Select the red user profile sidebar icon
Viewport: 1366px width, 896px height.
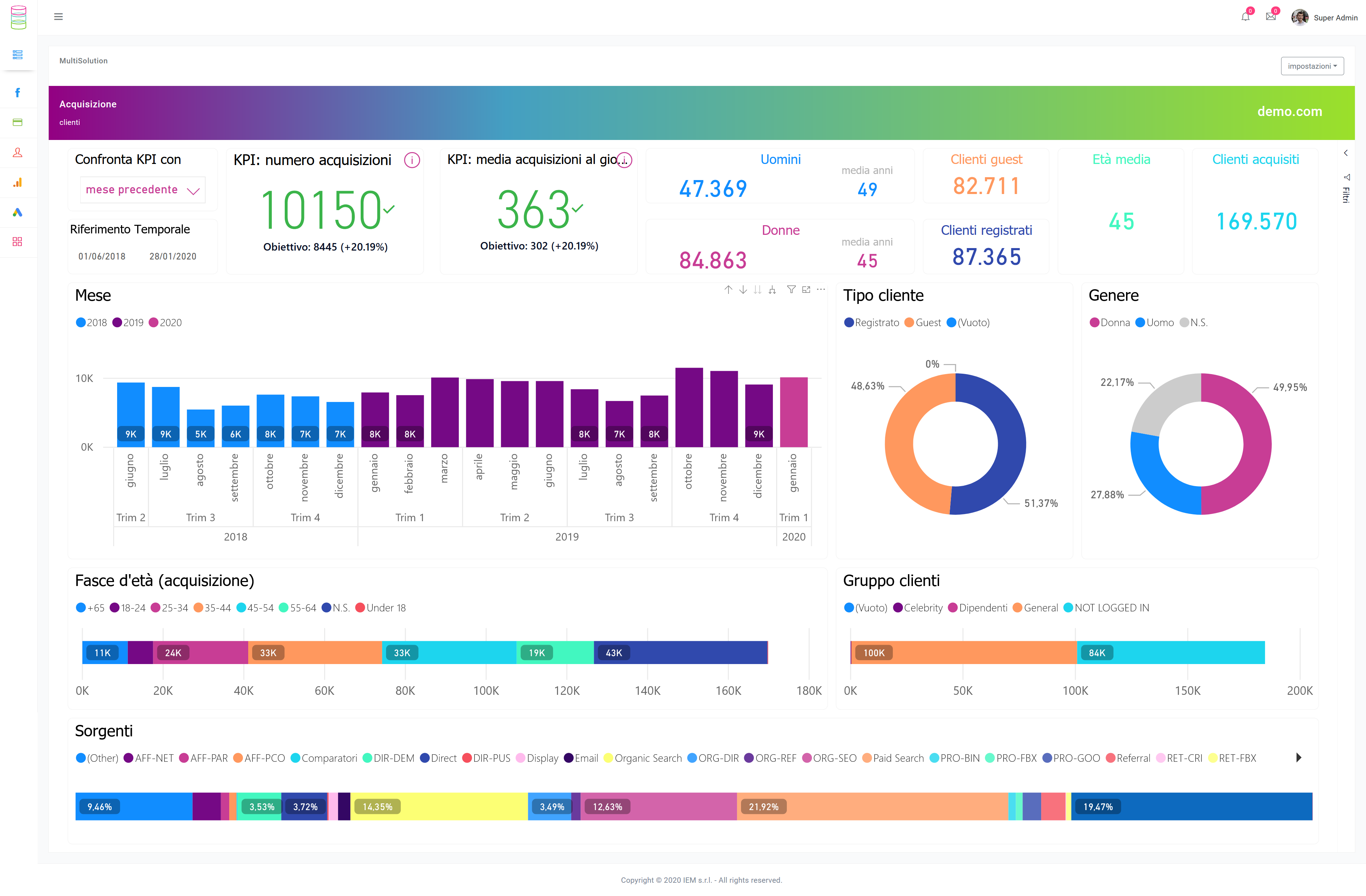click(18, 152)
